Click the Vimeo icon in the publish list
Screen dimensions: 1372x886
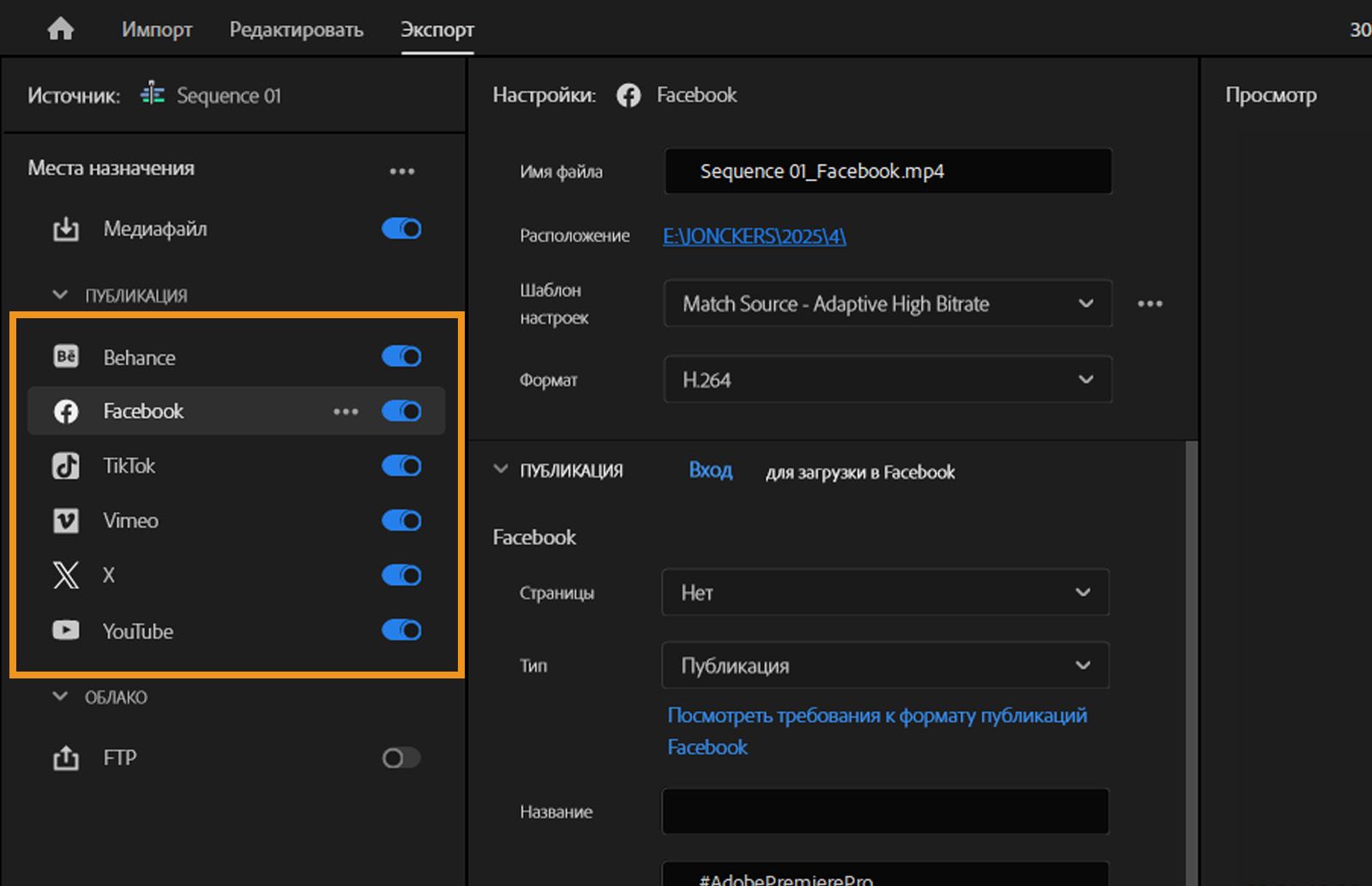click(65, 521)
